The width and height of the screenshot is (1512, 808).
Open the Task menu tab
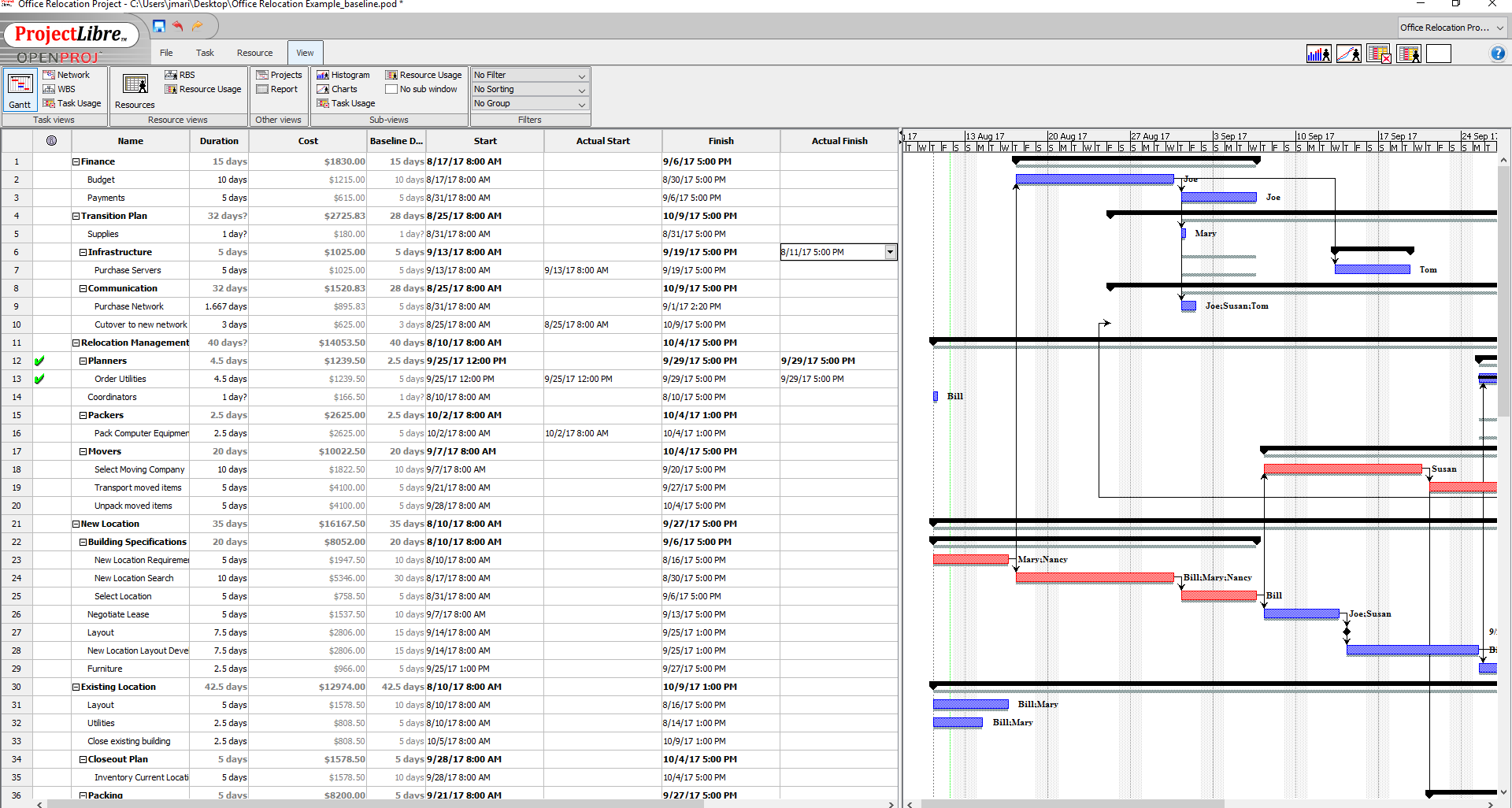coord(205,53)
